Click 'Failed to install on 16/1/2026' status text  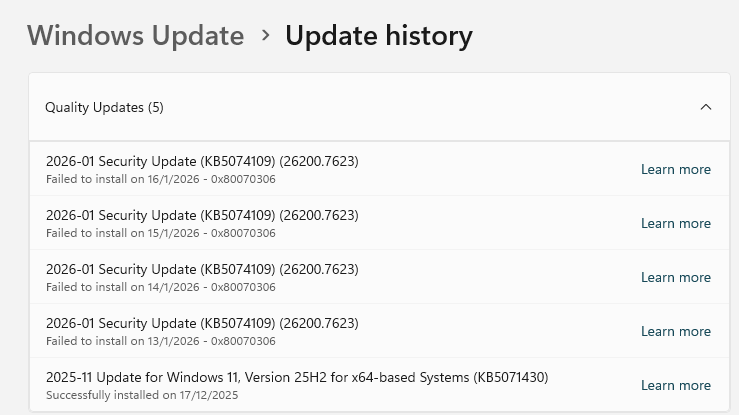160,179
